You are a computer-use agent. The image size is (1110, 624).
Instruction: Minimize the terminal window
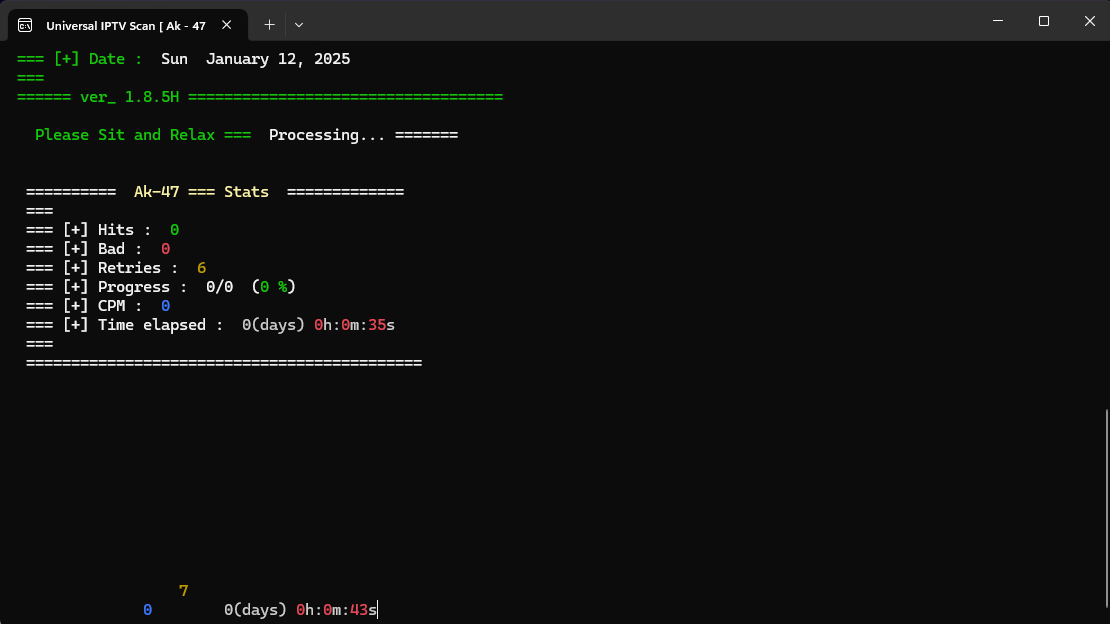coord(998,21)
